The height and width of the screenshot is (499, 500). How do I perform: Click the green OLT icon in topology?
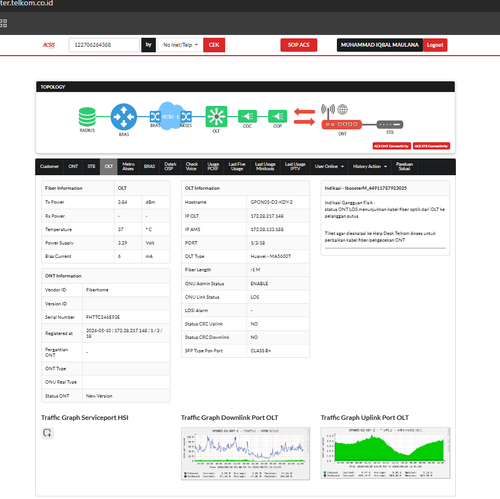[216, 116]
